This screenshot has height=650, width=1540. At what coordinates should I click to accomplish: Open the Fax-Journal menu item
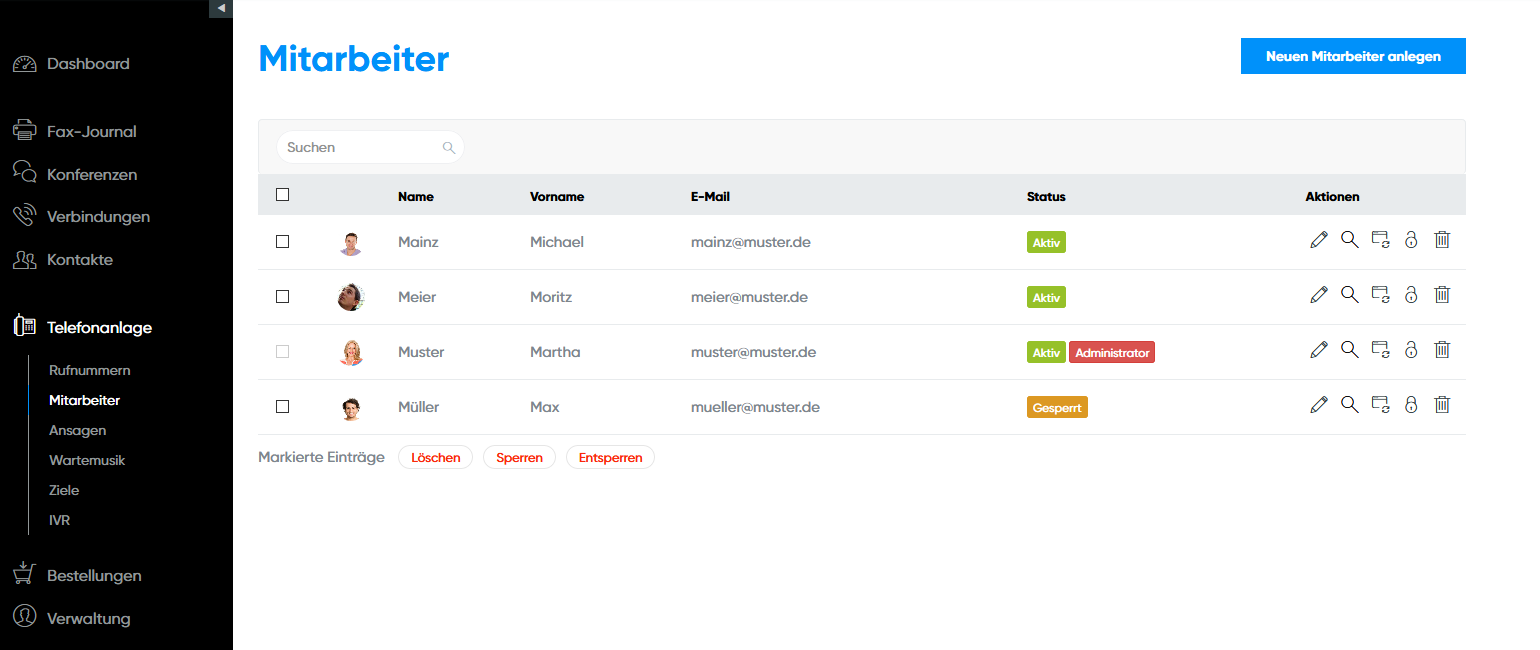(x=91, y=131)
